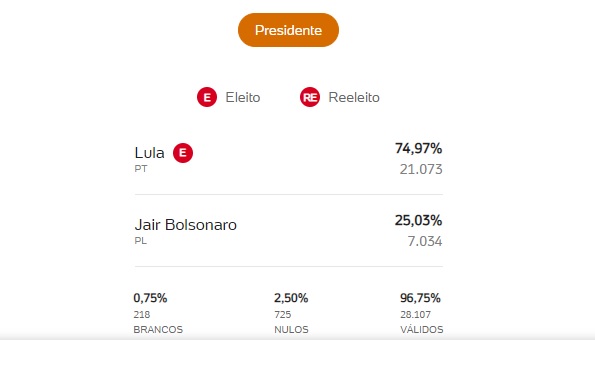Viewport: 595px width, 368px height.
Task: Click the BRANCOS label
Action: 158,329
